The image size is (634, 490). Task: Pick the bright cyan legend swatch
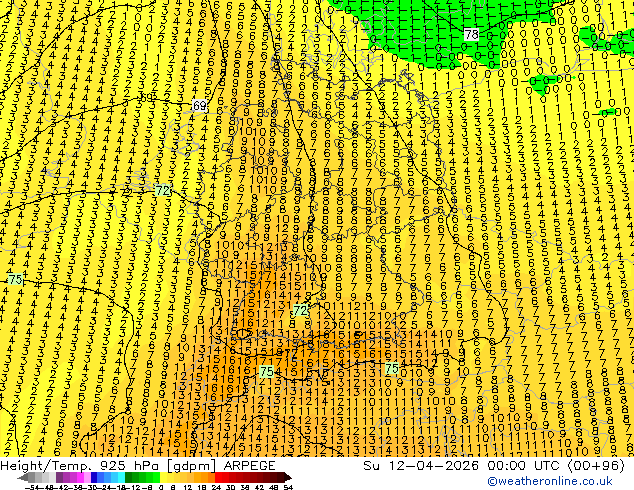click(121, 477)
